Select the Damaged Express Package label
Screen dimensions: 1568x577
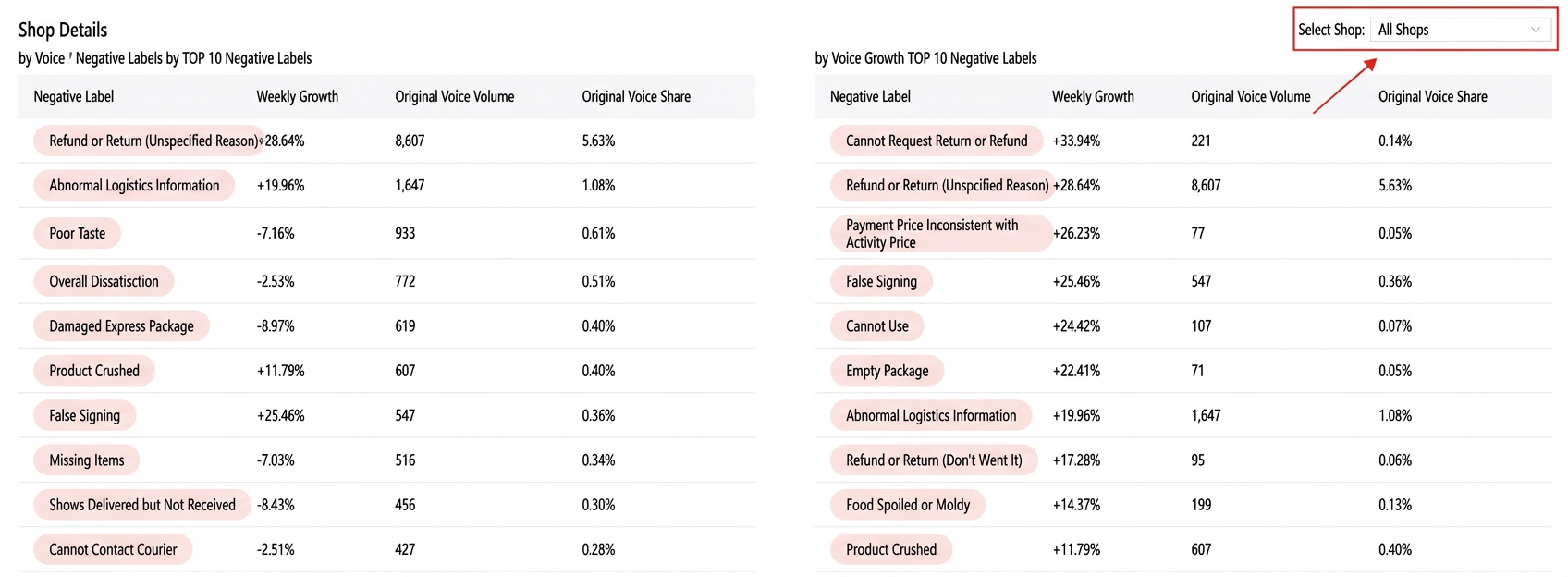click(x=121, y=325)
